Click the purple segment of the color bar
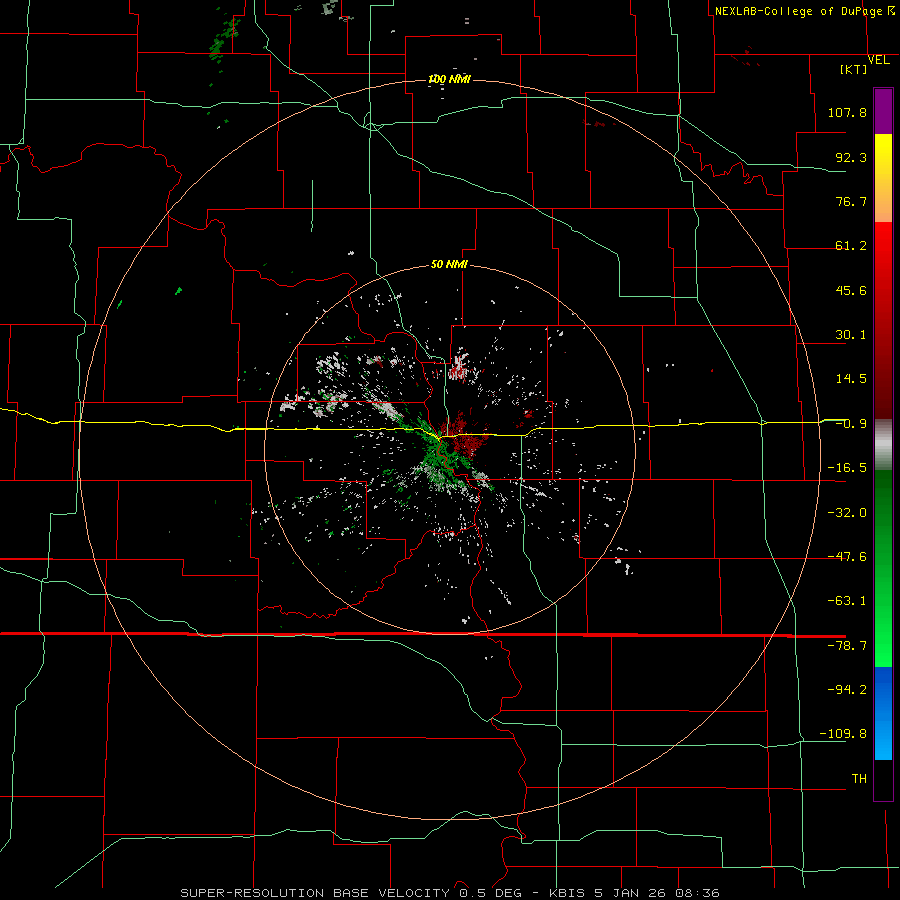The image size is (900, 900). pos(883,111)
